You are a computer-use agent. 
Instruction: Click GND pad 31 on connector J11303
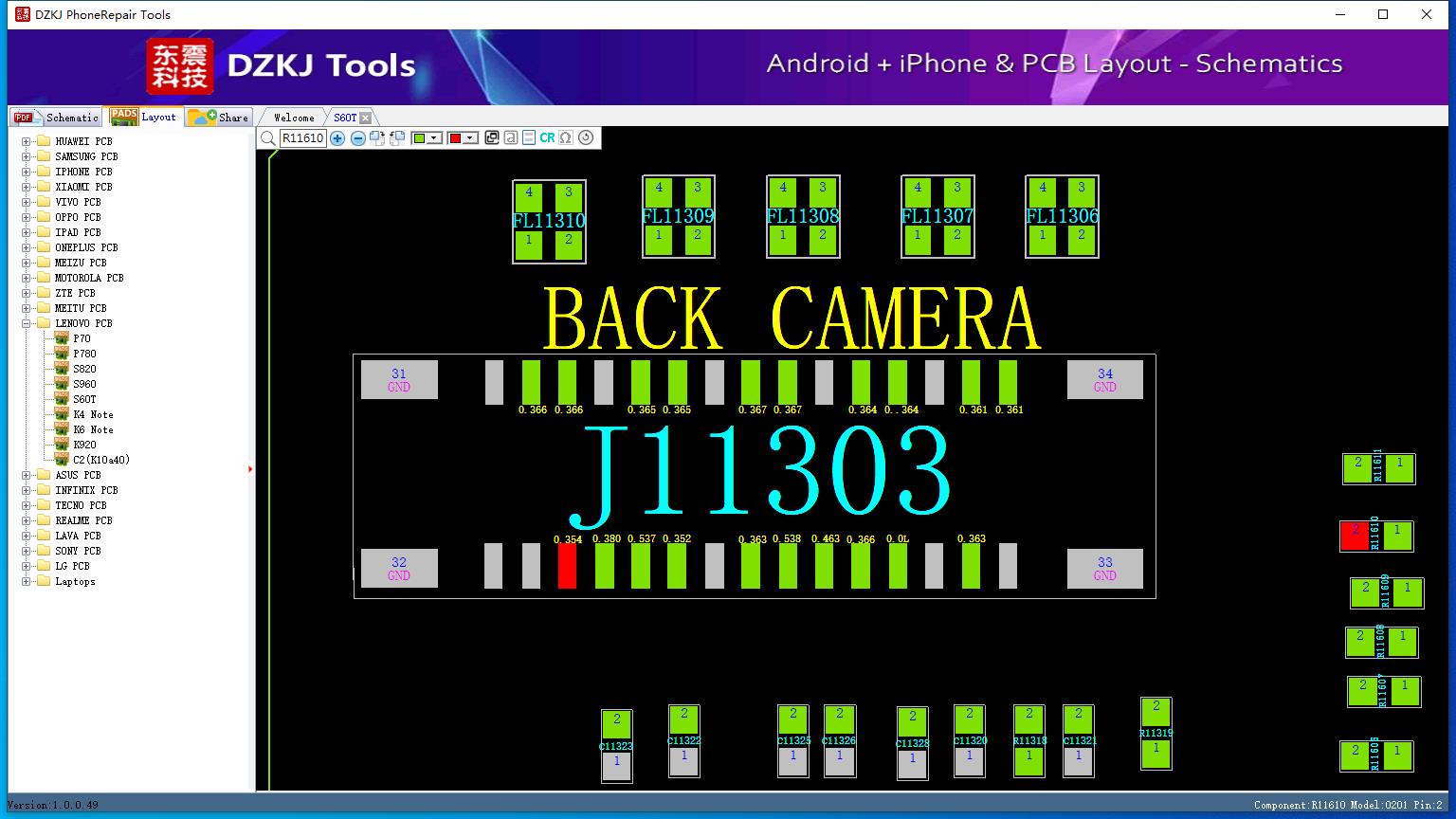(x=399, y=380)
